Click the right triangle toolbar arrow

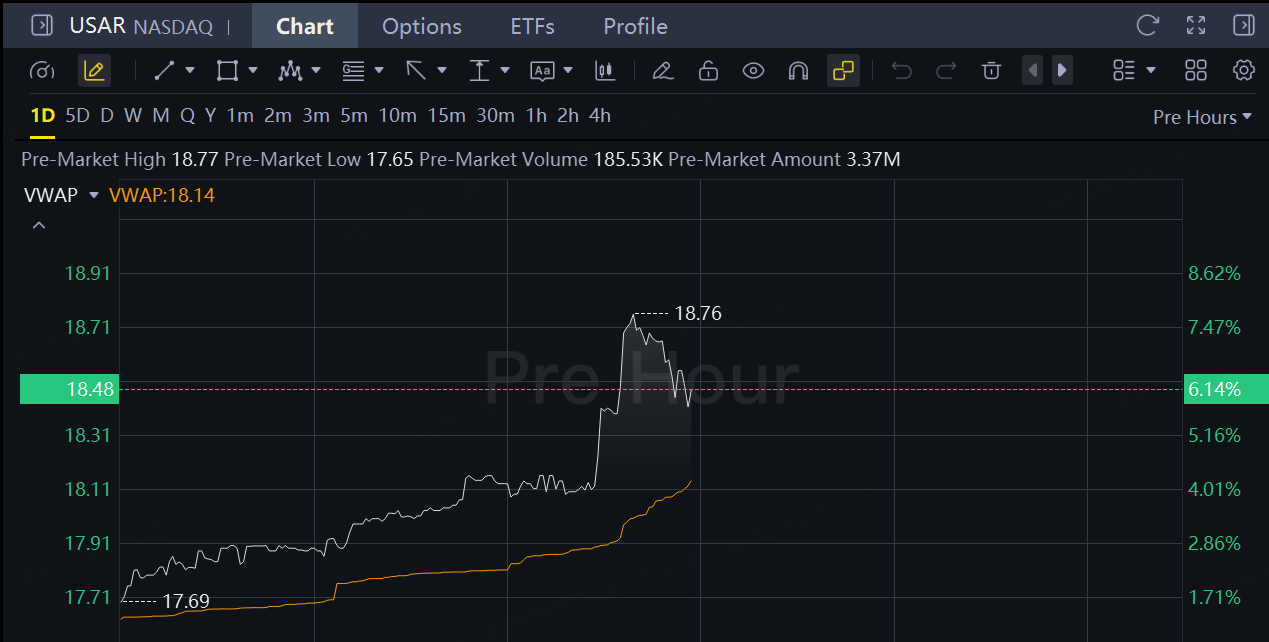[x=1062, y=70]
